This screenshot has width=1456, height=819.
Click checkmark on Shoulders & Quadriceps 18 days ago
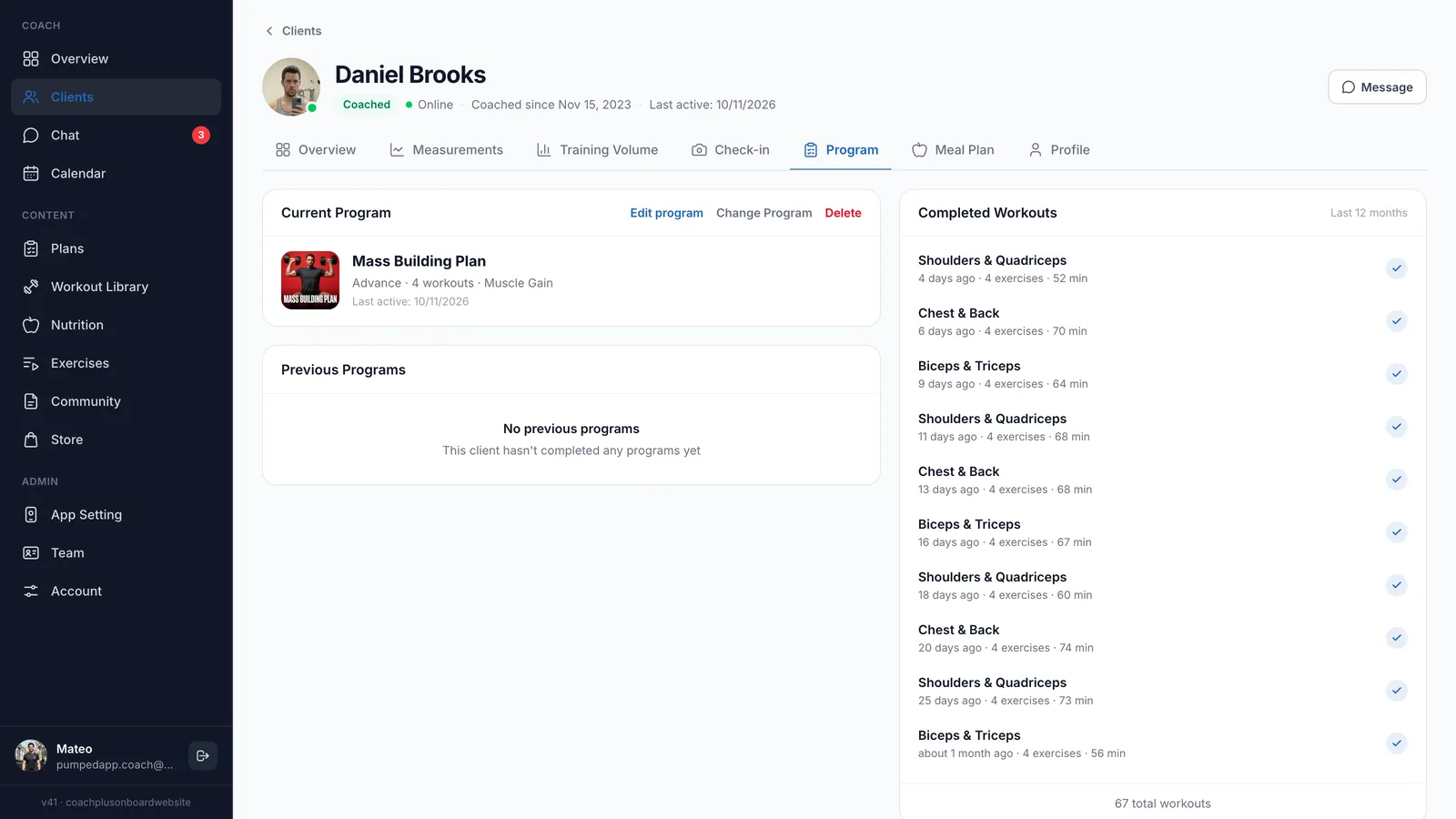(1397, 585)
